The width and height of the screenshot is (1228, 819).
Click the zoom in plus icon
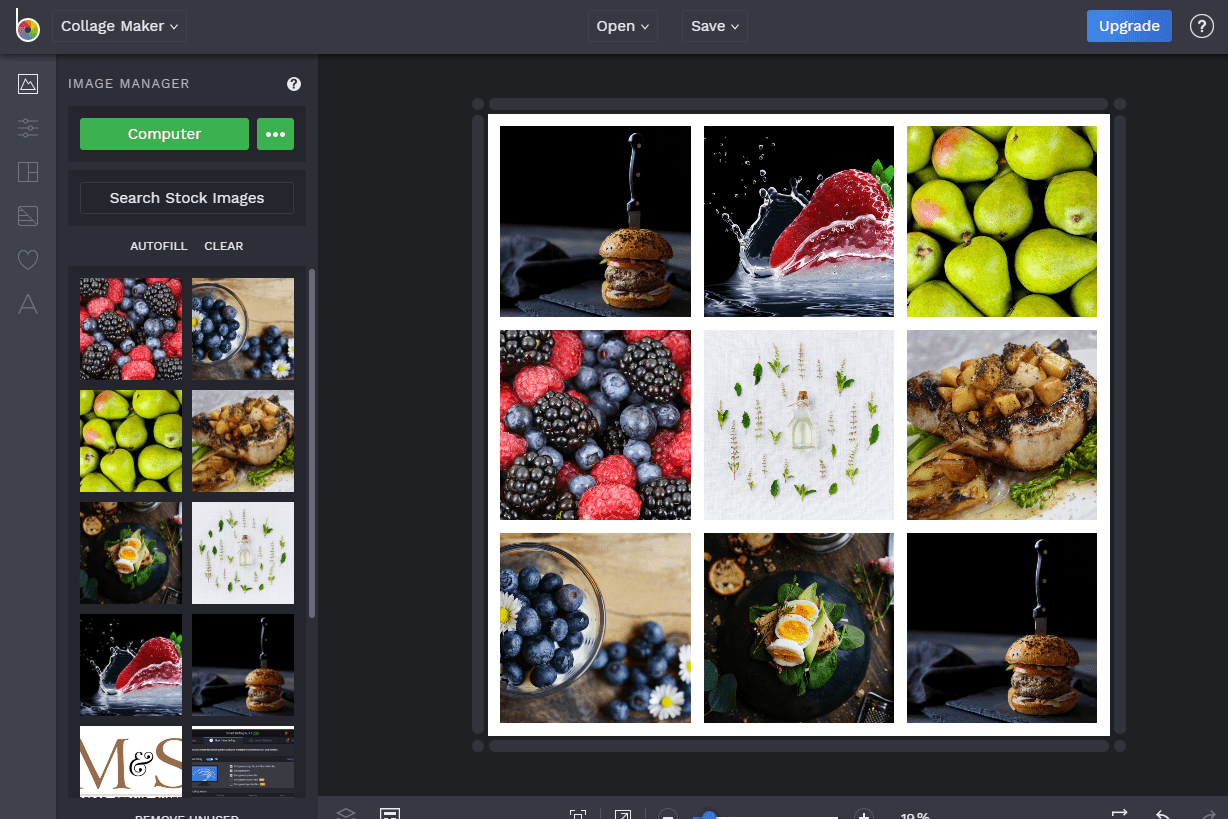(865, 814)
